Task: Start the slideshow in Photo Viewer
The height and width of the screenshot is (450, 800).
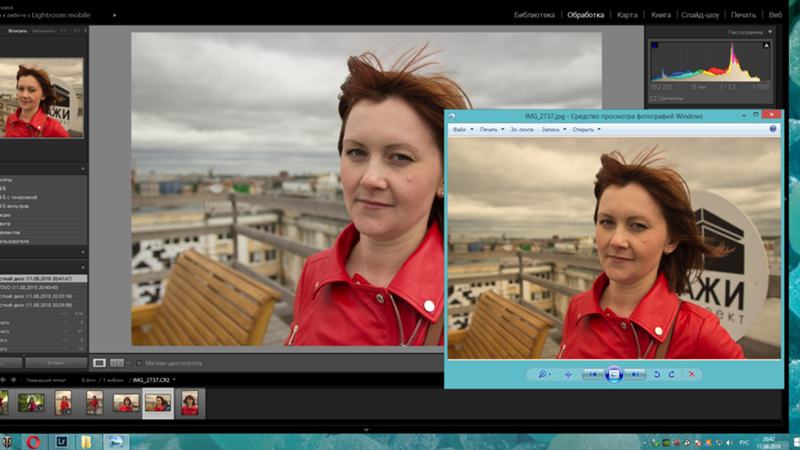Action: point(614,374)
